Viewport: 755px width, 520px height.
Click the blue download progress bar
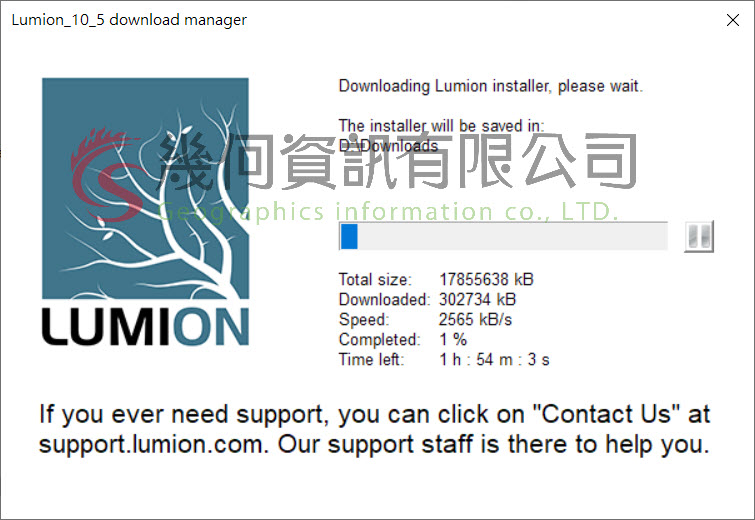(503, 236)
